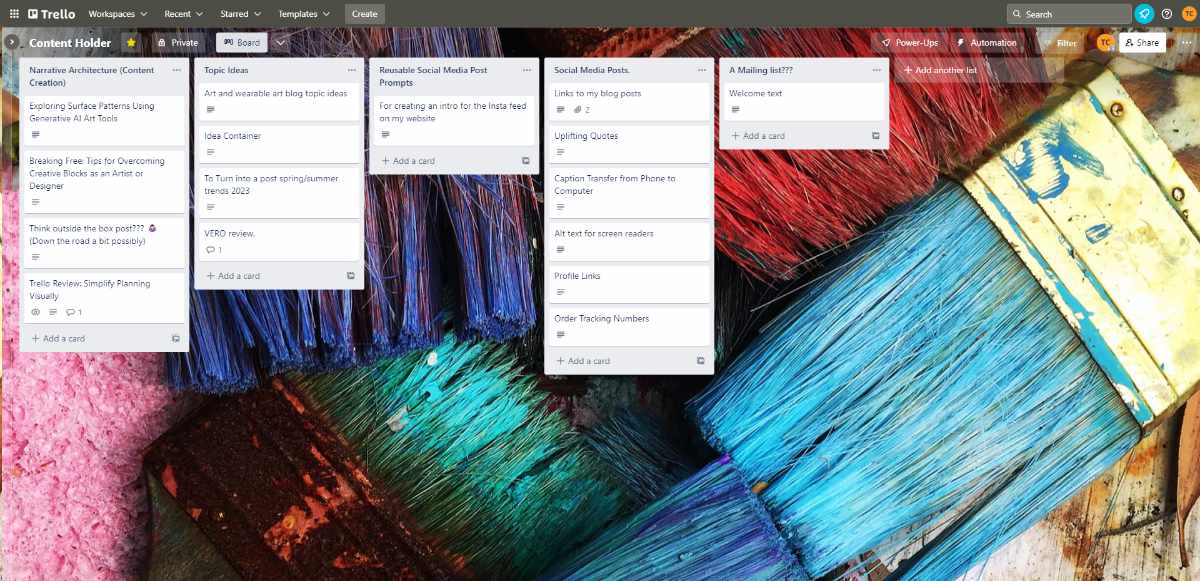1200x581 pixels.
Task: Open the Templates menu
Action: coord(302,13)
